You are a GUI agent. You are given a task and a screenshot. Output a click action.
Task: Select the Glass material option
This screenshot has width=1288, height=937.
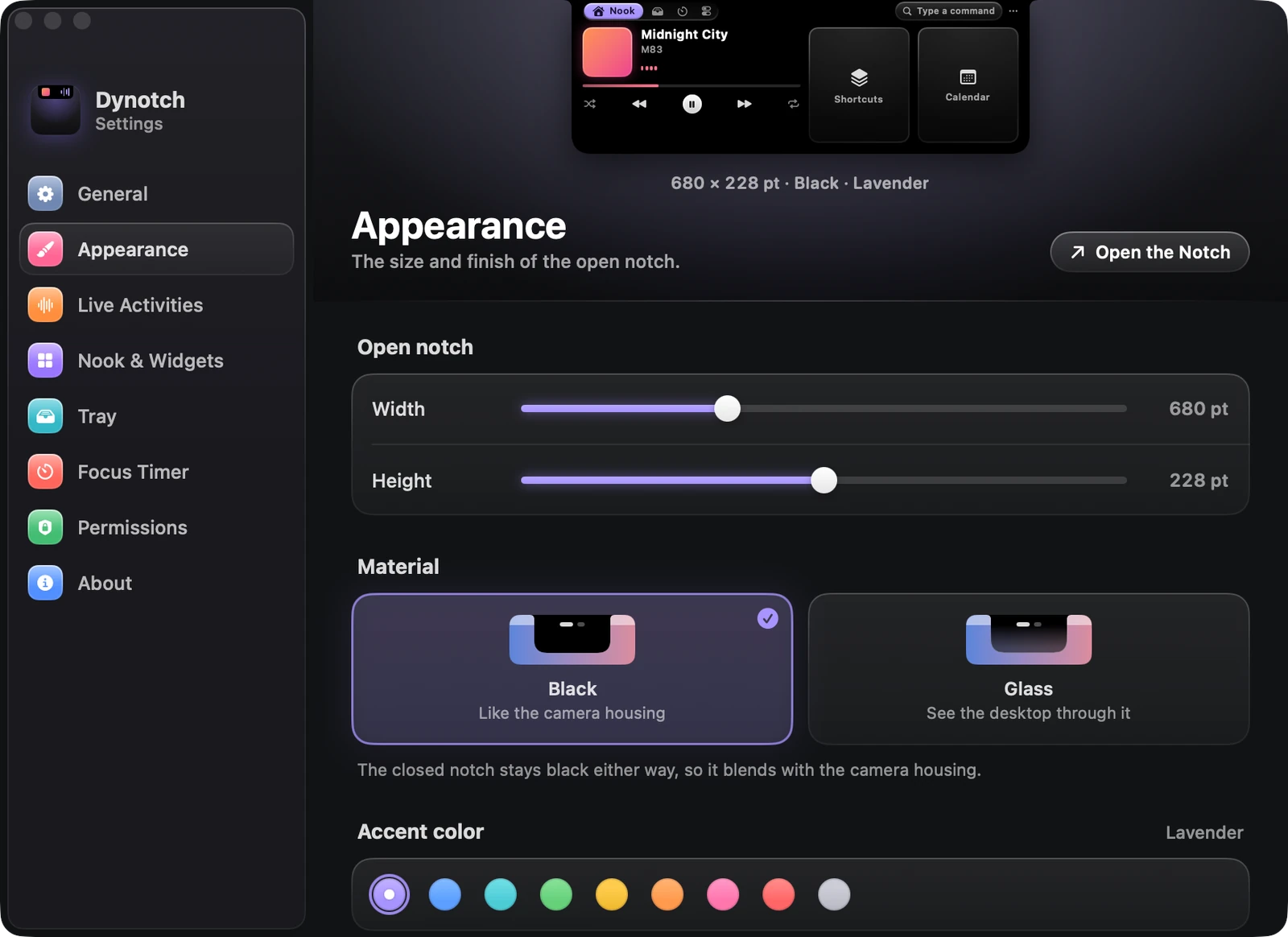tap(1029, 669)
